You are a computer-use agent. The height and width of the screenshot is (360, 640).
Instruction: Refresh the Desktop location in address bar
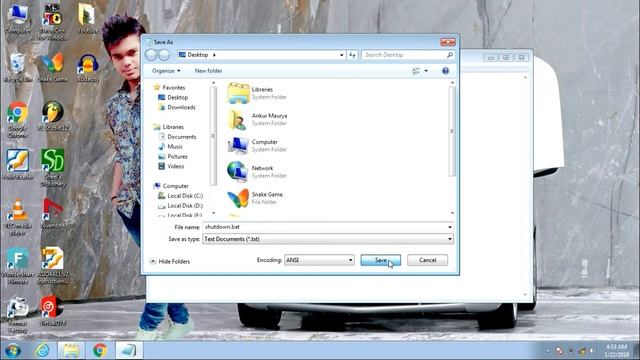pos(352,55)
